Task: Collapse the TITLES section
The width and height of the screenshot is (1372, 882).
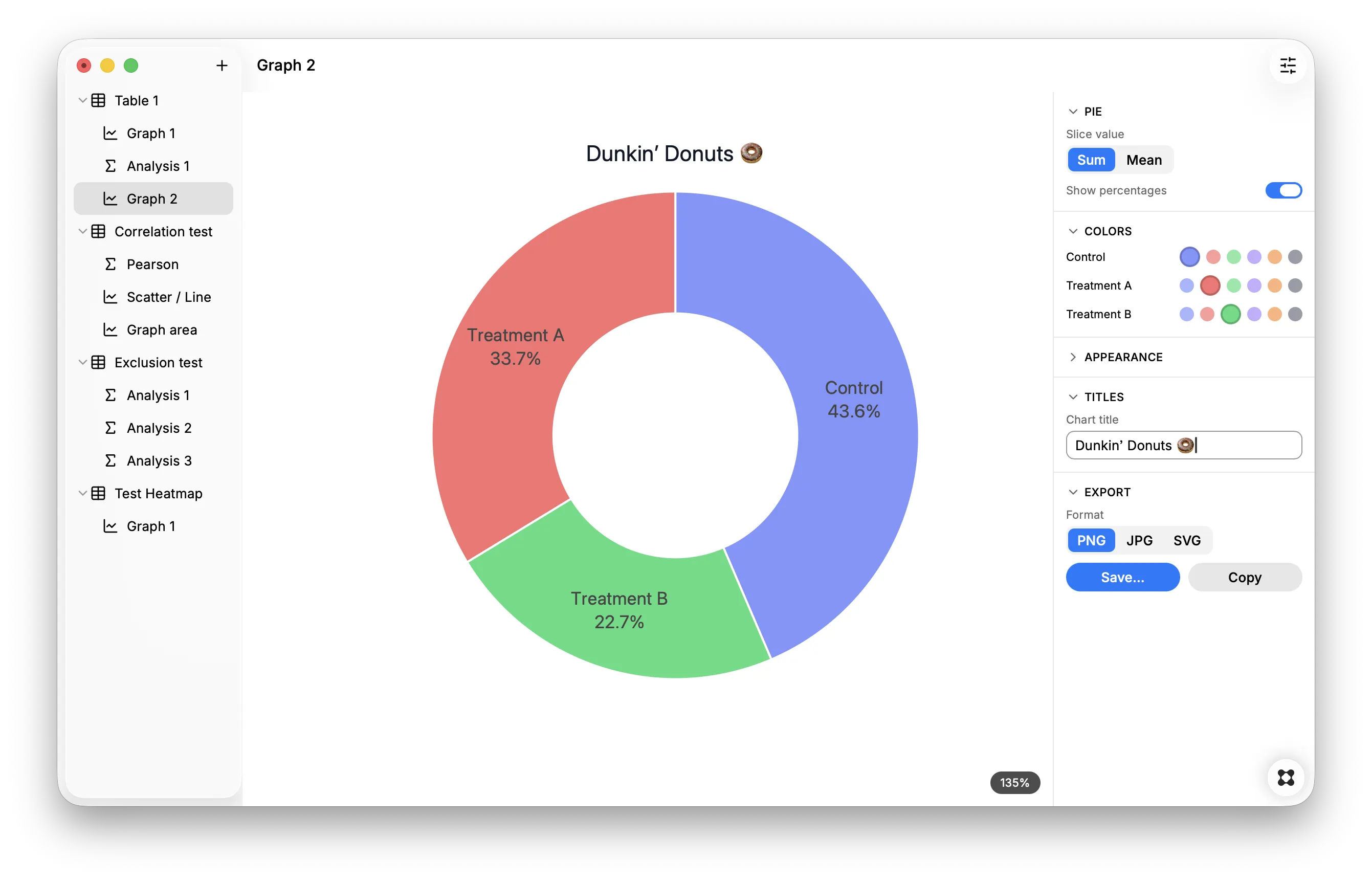Action: point(1073,397)
